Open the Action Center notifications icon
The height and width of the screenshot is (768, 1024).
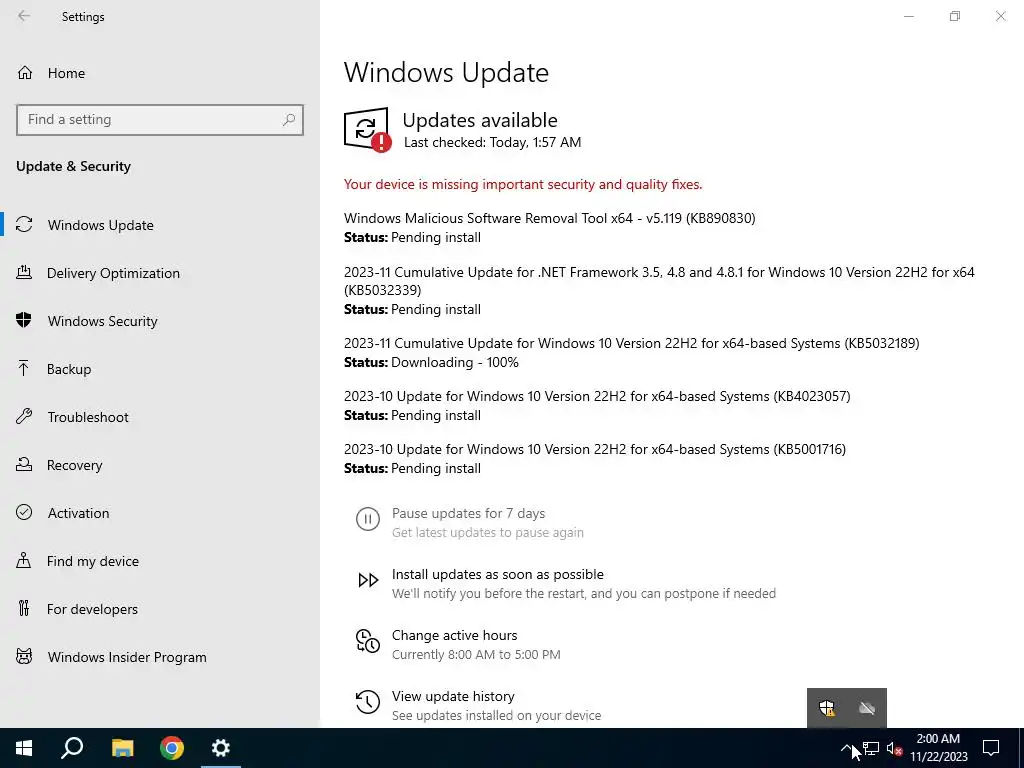point(991,748)
